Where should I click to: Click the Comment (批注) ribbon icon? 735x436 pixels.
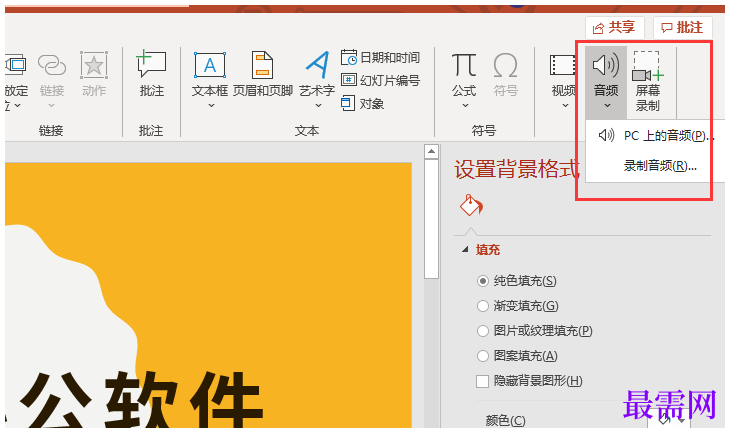click(151, 65)
